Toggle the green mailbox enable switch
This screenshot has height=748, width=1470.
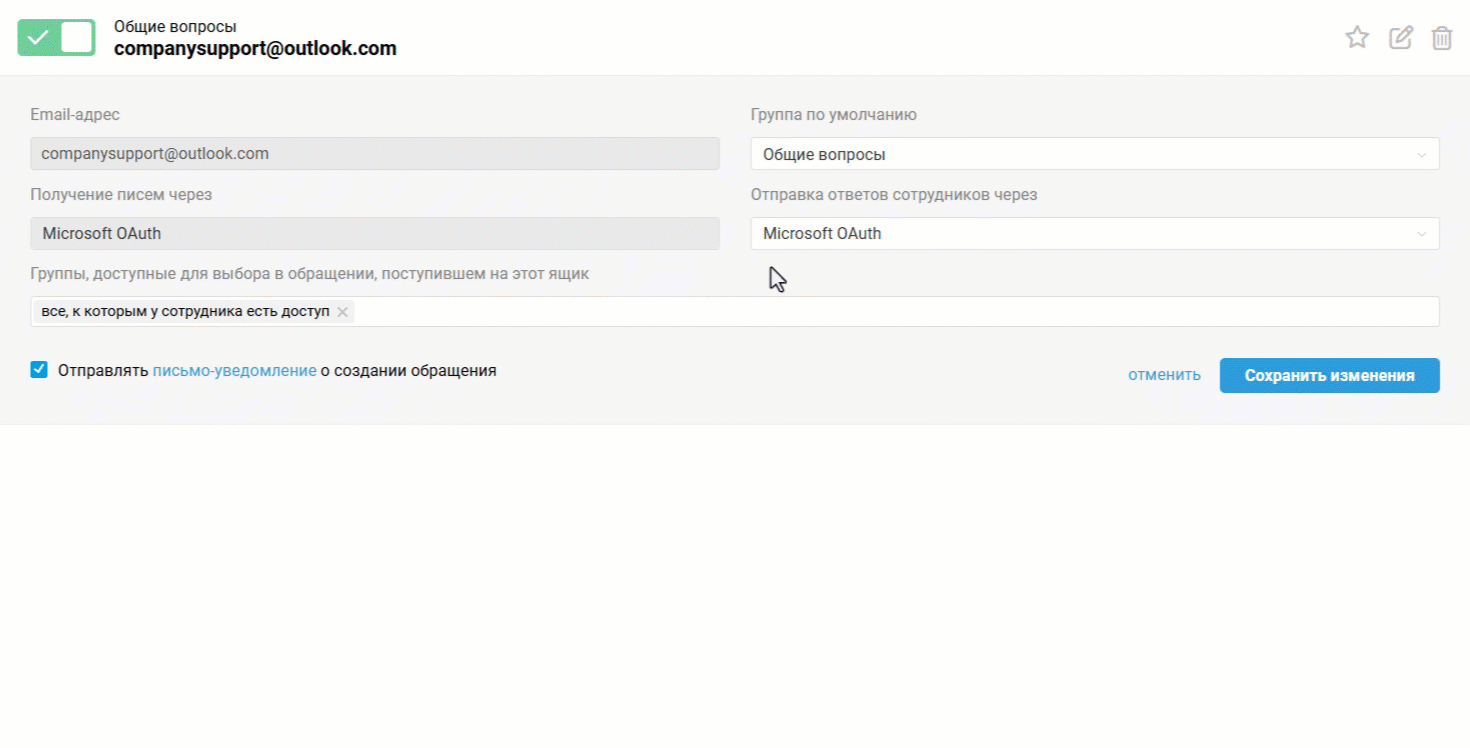56,37
